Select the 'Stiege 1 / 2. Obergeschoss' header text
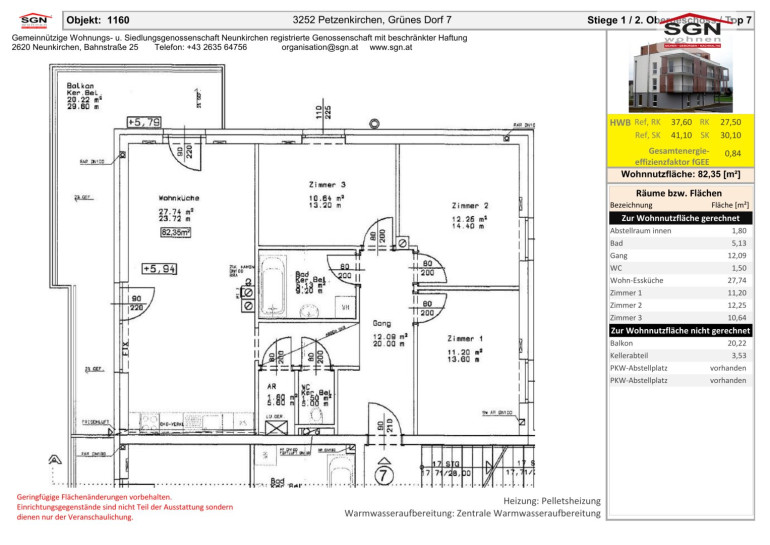 coord(651,20)
